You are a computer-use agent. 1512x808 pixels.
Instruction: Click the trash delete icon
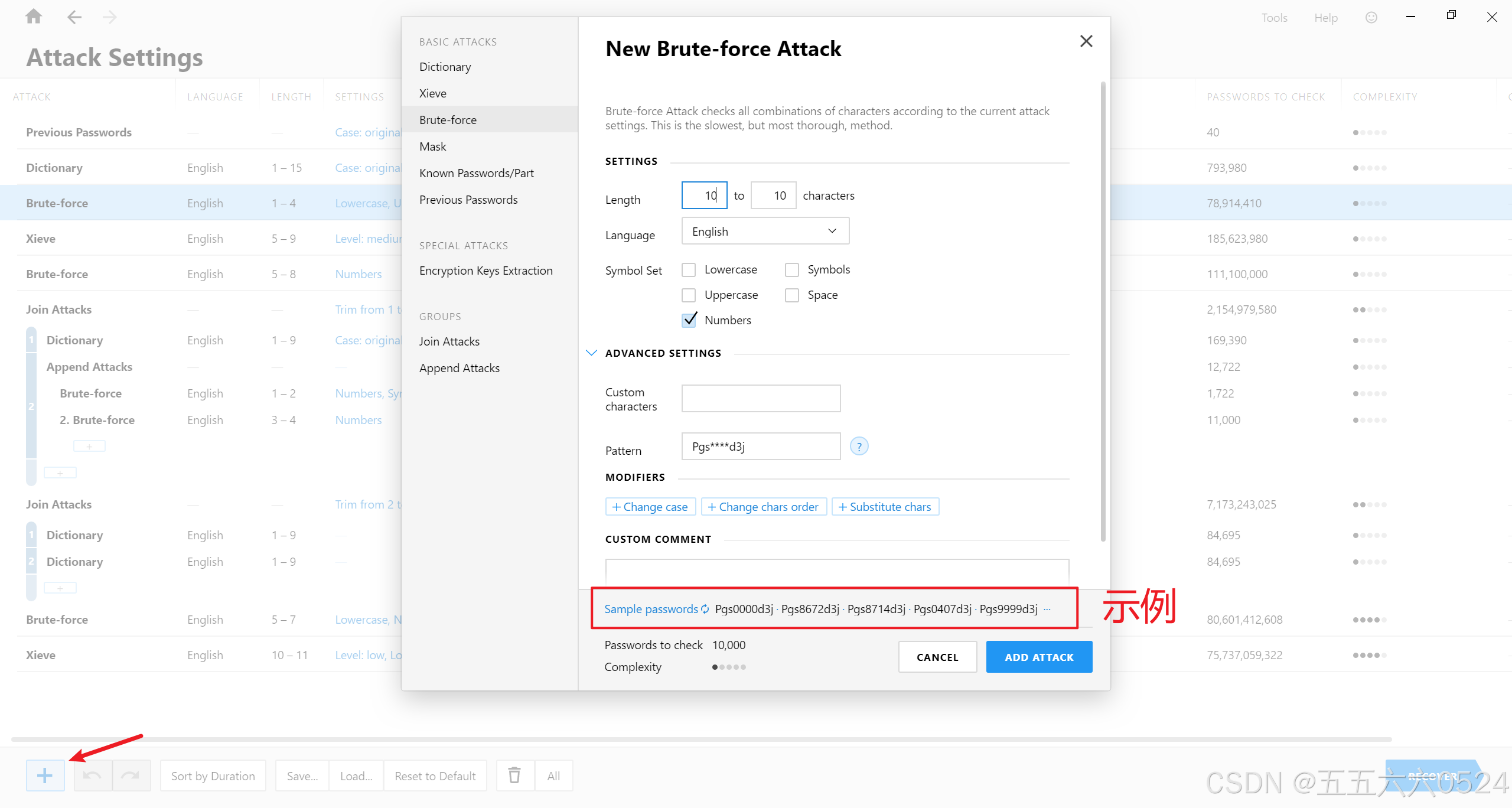(x=514, y=776)
